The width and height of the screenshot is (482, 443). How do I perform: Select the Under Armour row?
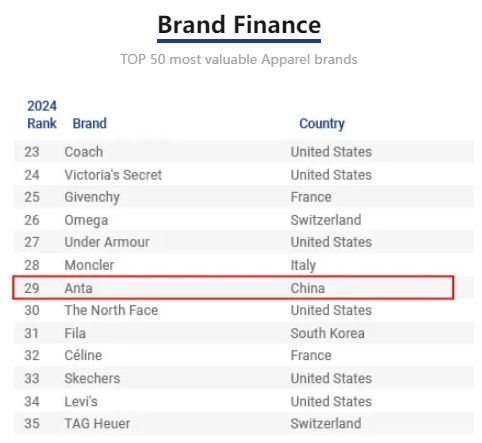244,242
